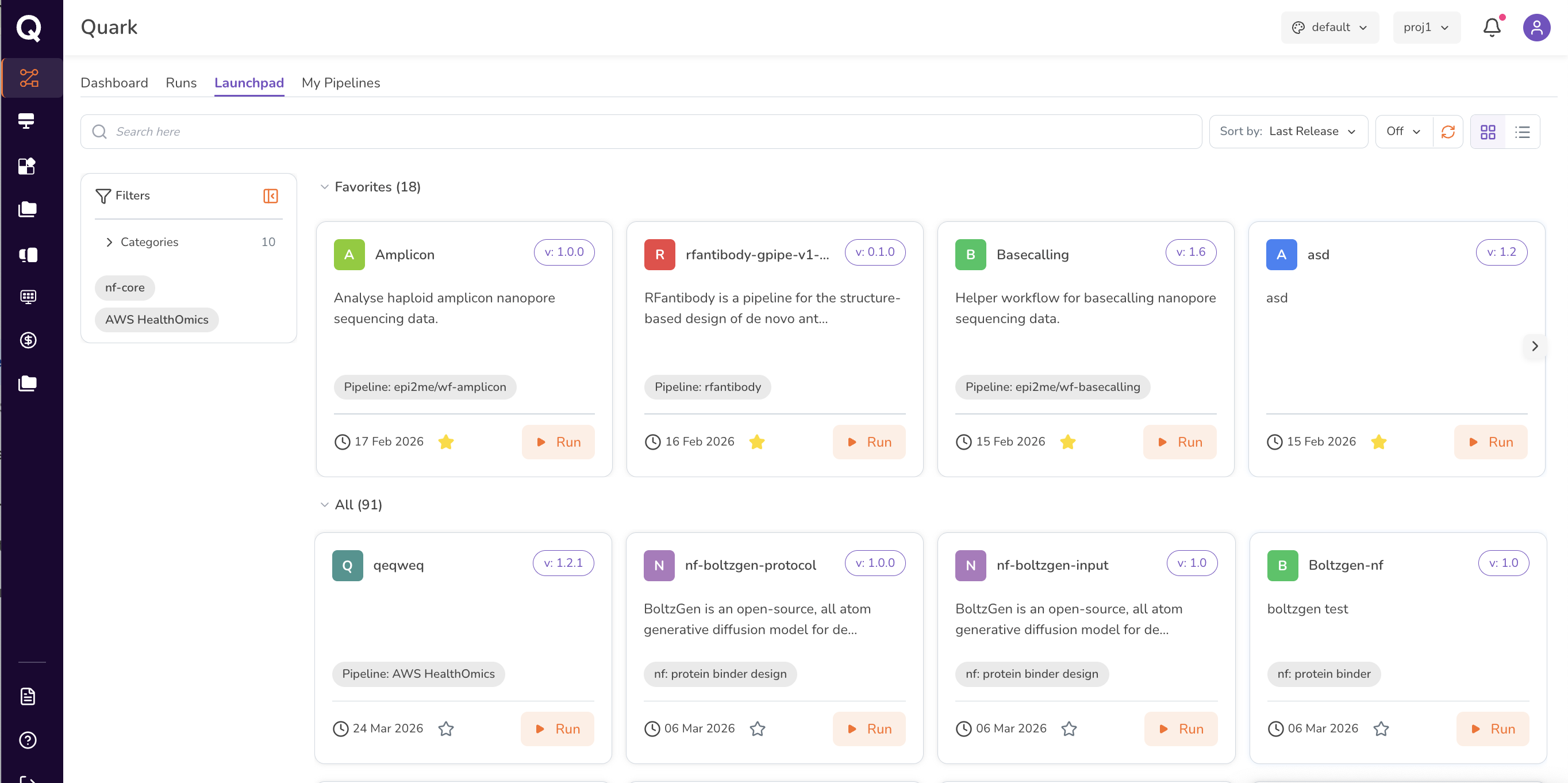Run the asd pipeline
Screen dimensions: 1568x783
click(x=1490, y=442)
